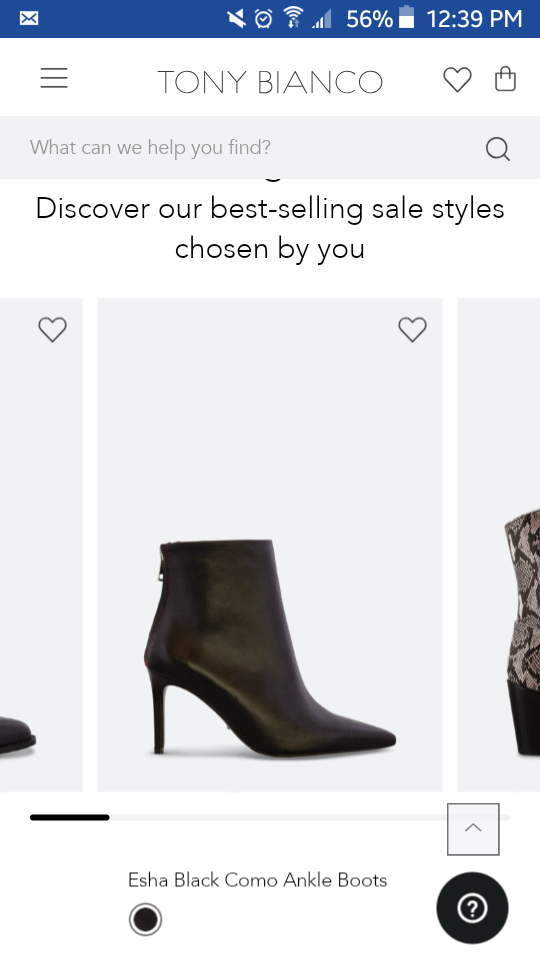Open the snakeskin boot product card

coord(499,545)
